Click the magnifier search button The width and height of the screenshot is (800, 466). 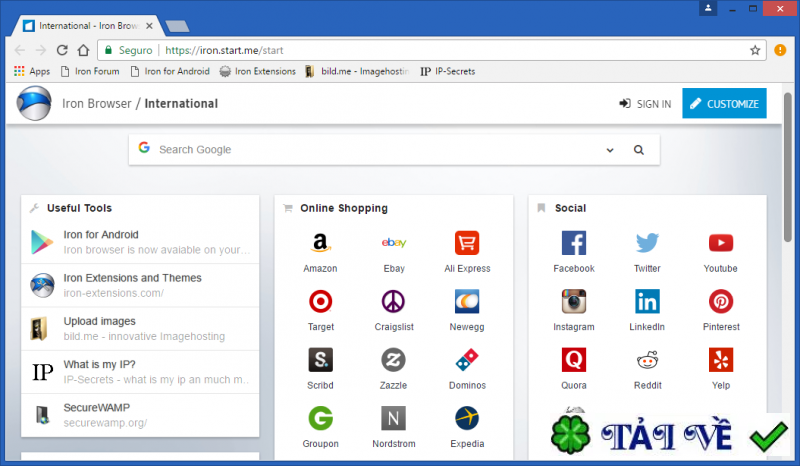[x=639, y=150]
